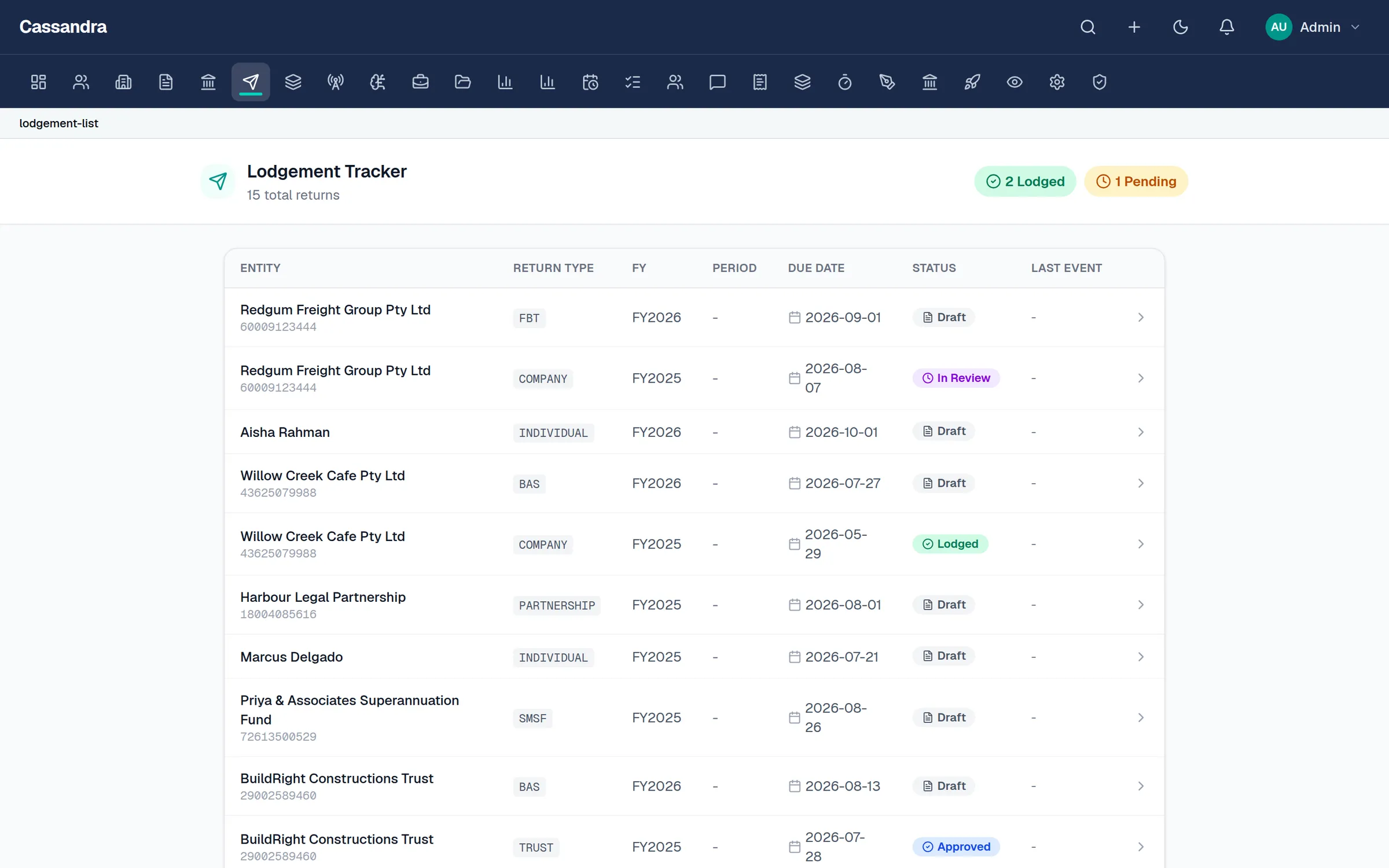Toggle dark mode with the moon icon

[1181, 27]
